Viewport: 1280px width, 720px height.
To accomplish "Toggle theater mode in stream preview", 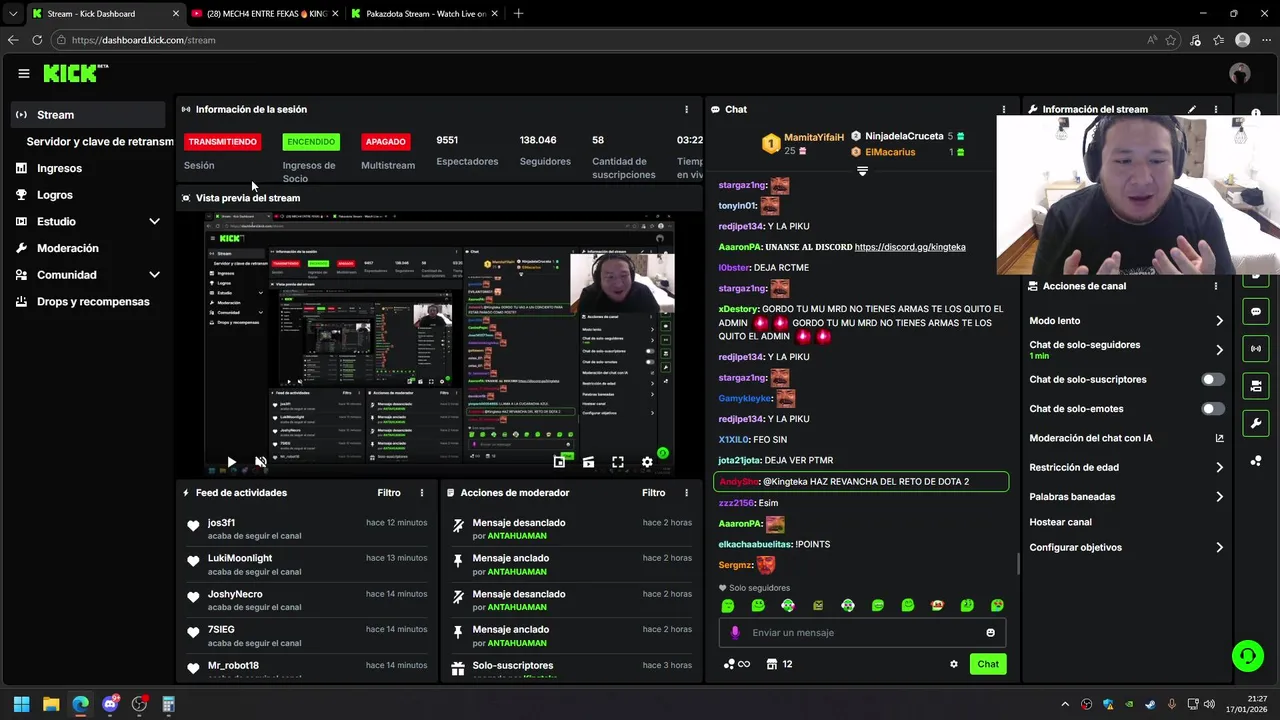I will (x=588, y=462).
